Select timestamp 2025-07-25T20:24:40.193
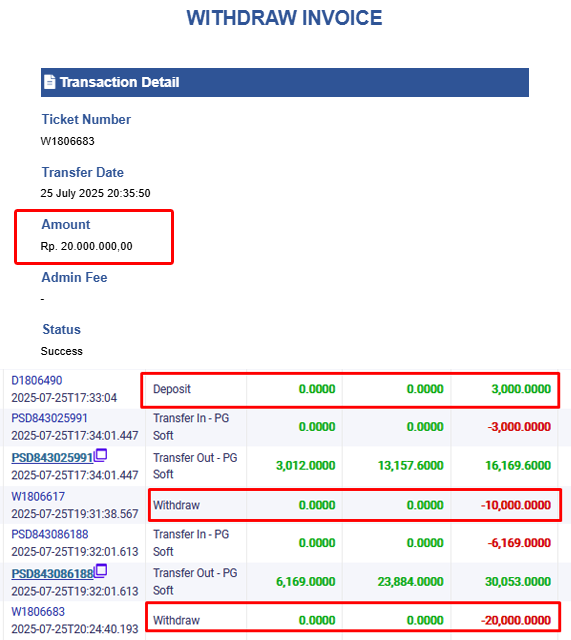Image resolution: width=571 pixels, height=640 pixels. pyautogui.click(x=75, y=629)
